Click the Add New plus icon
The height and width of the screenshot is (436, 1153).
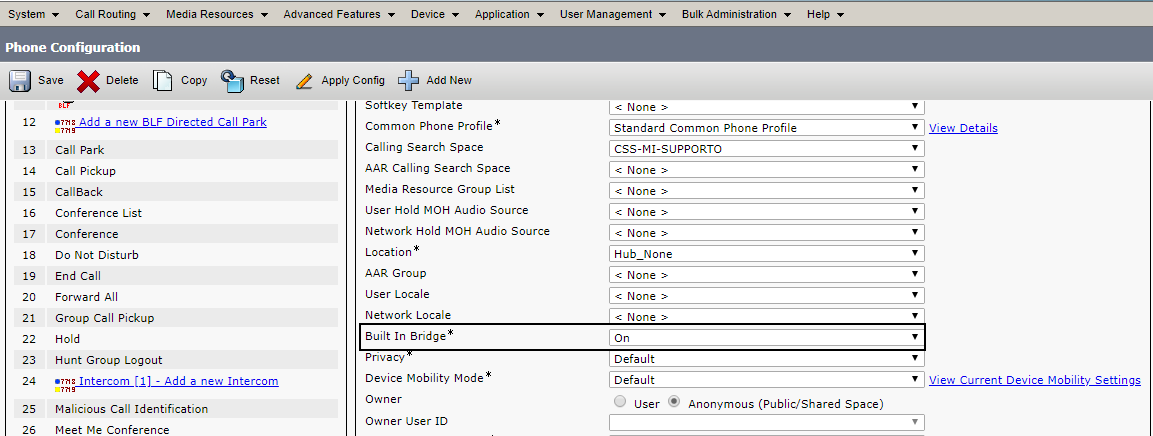[408, 81]
